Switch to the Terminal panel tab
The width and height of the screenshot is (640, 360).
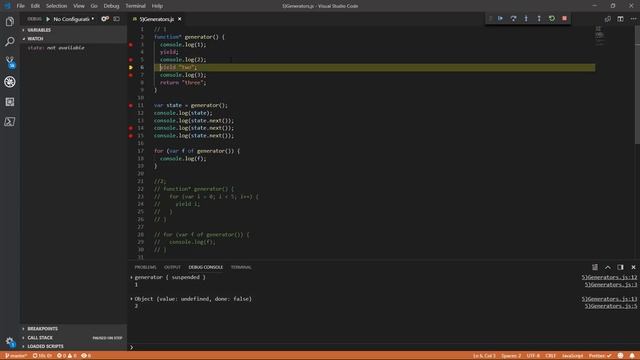[x=241, y=267]
